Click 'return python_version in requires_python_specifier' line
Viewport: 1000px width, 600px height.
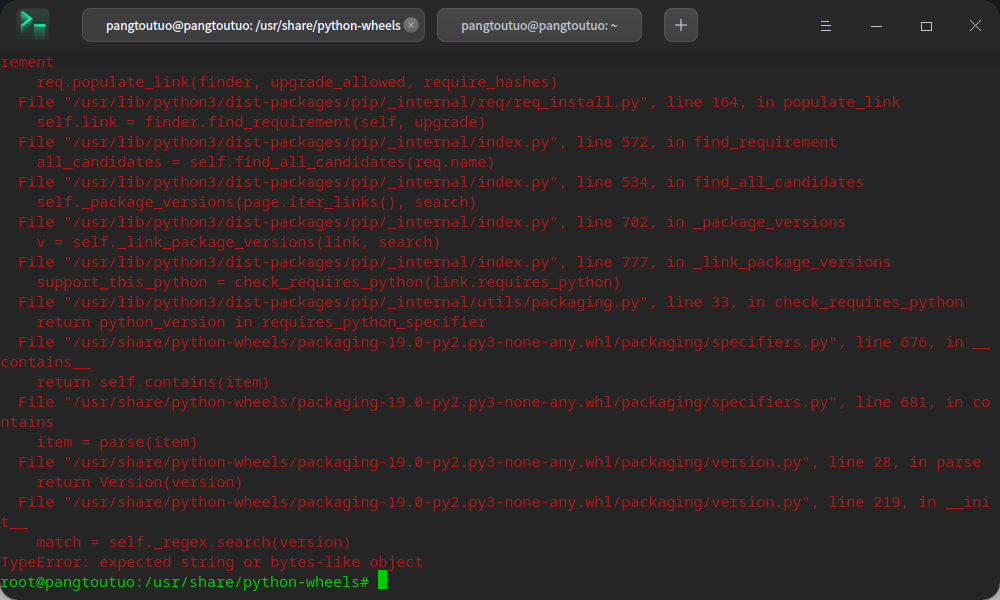(x=261, y=322)
